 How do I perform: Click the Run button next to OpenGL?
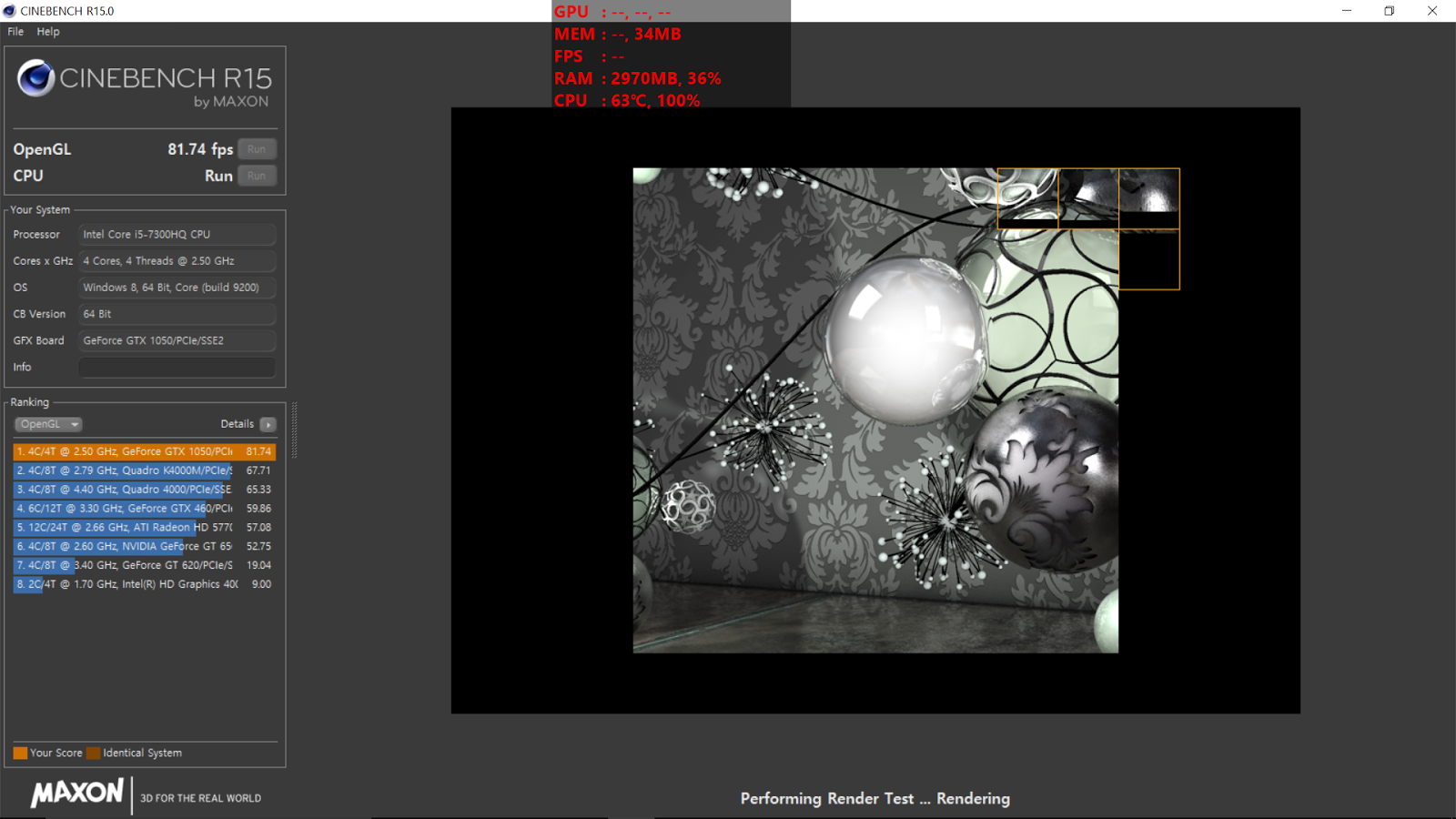click(257, 149)
